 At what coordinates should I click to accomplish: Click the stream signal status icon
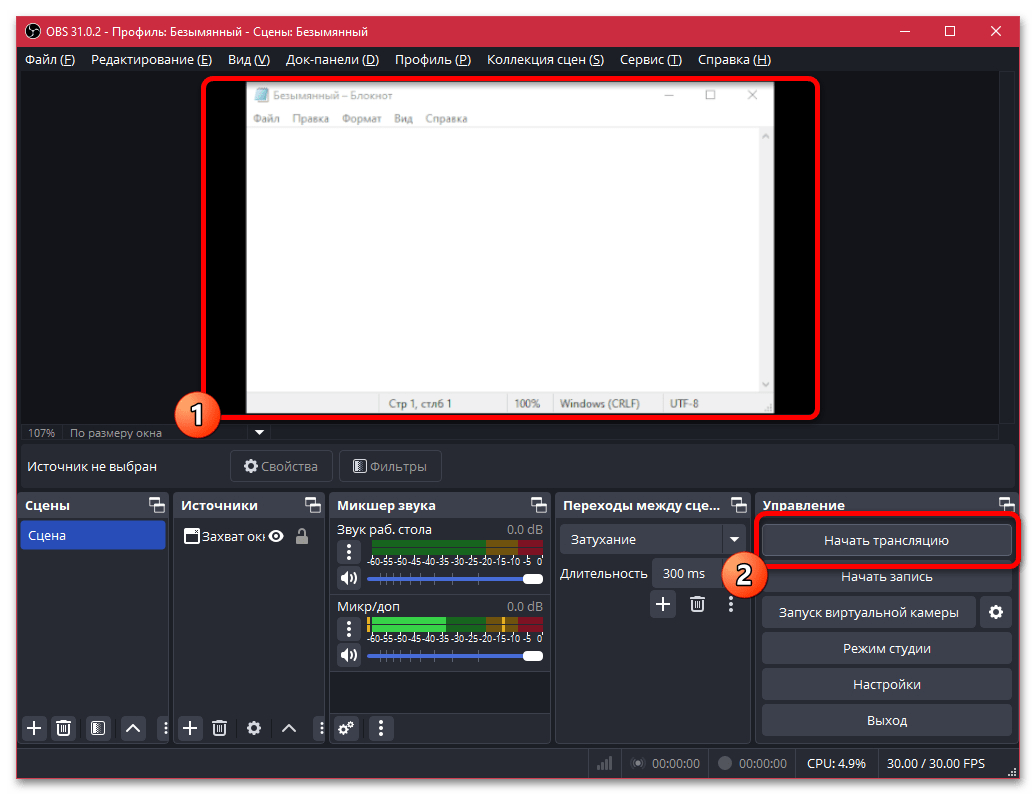point(605,763)
